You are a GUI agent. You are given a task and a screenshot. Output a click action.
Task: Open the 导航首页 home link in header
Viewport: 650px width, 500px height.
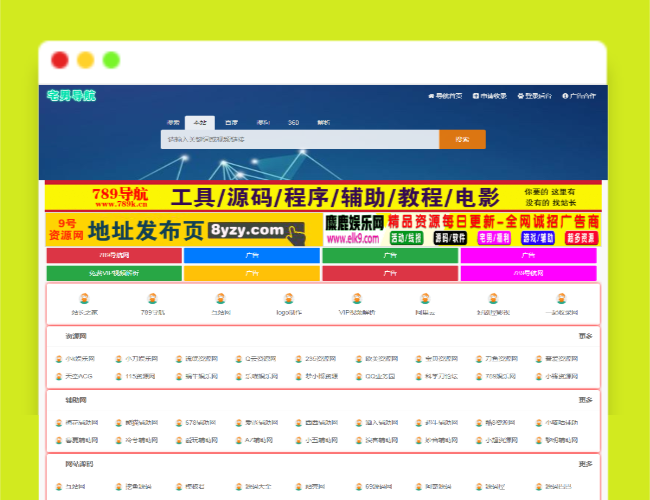(x=449, y=96)
